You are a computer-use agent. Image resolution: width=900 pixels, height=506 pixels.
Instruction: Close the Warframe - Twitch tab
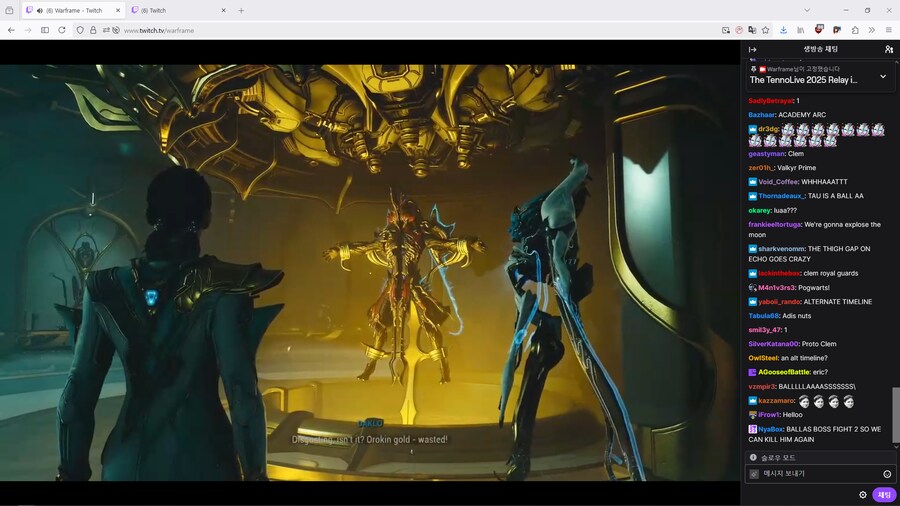[118, 10]
